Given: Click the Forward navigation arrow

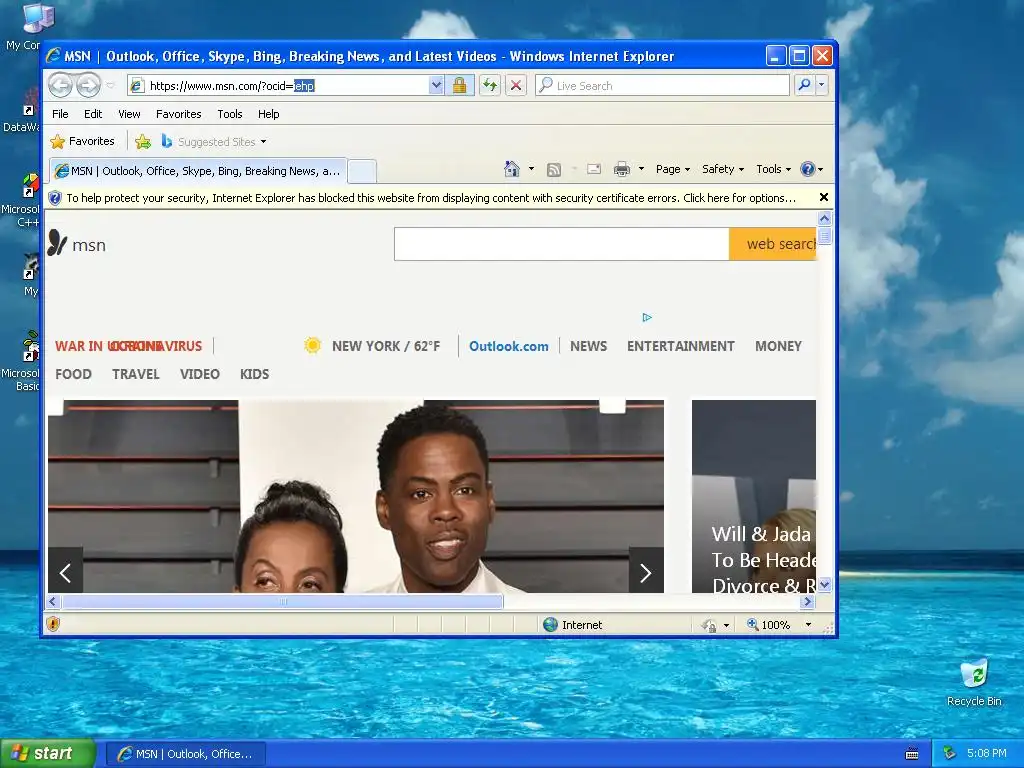Looking at the screenshot, I should pos(89,85).
